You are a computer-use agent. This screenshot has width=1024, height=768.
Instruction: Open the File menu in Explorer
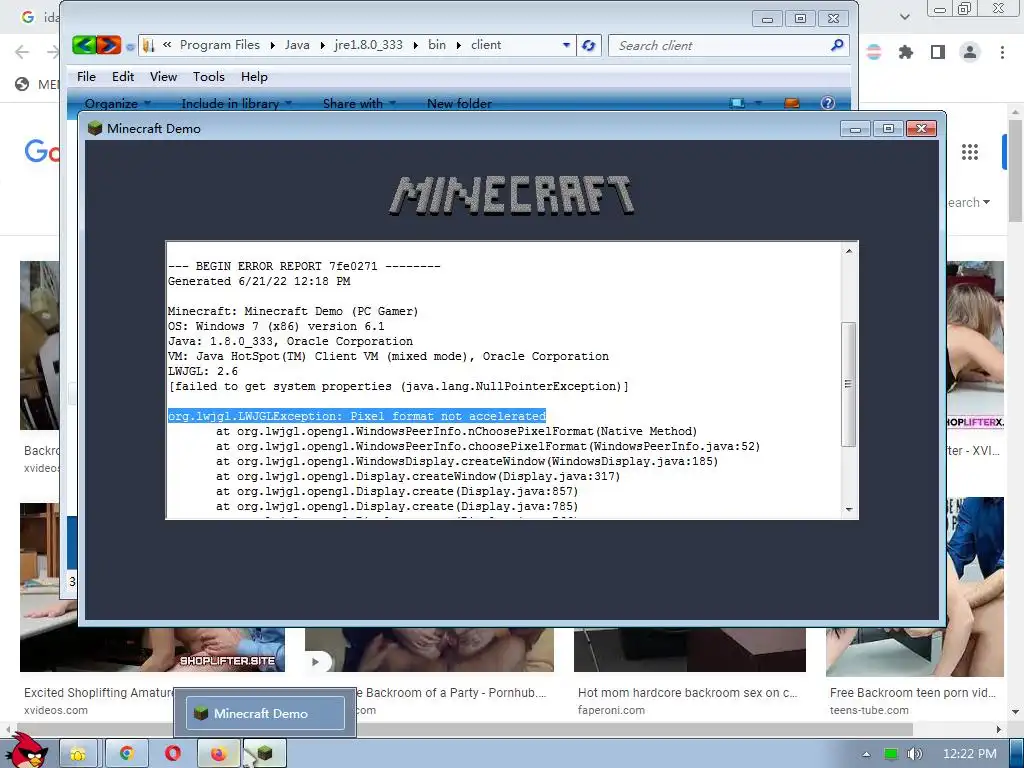[86, 76]
